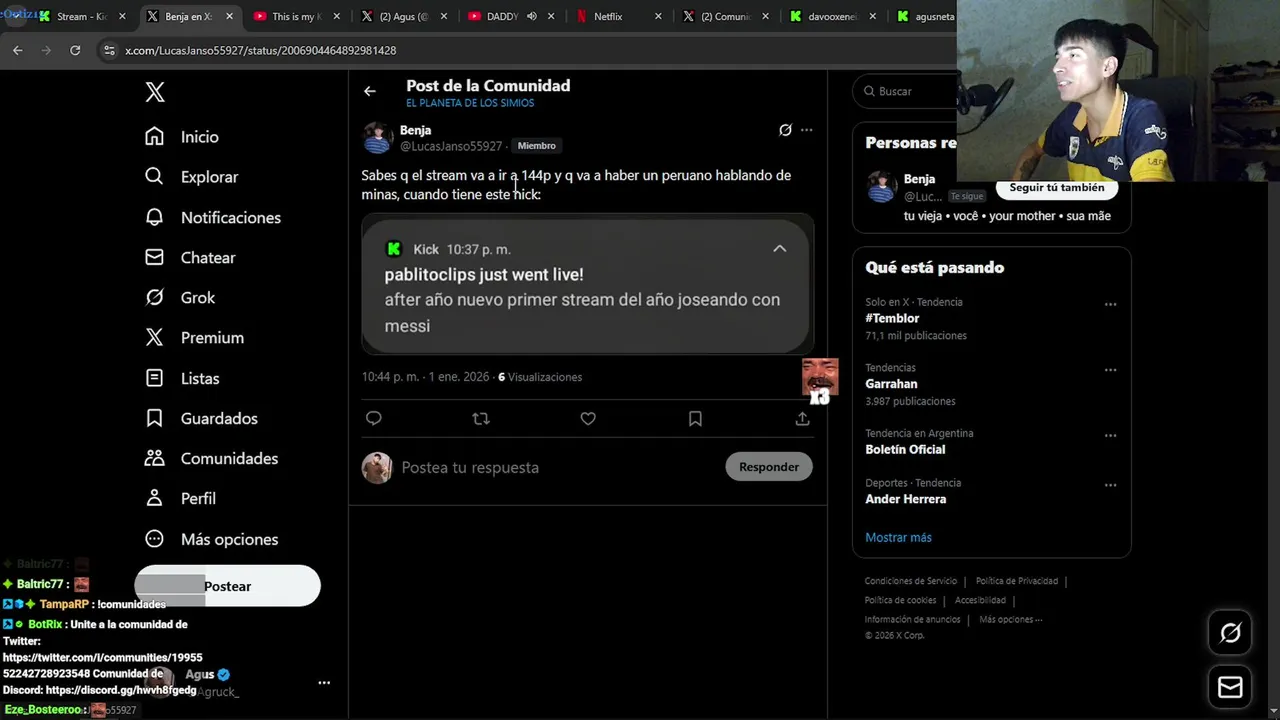
Task: Click the repost icon
Action: pos(481,419)
